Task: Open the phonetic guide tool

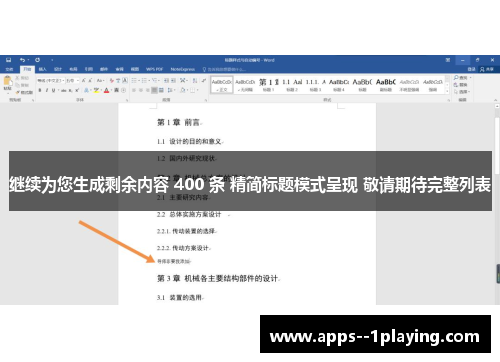Action: pos(118,81)
